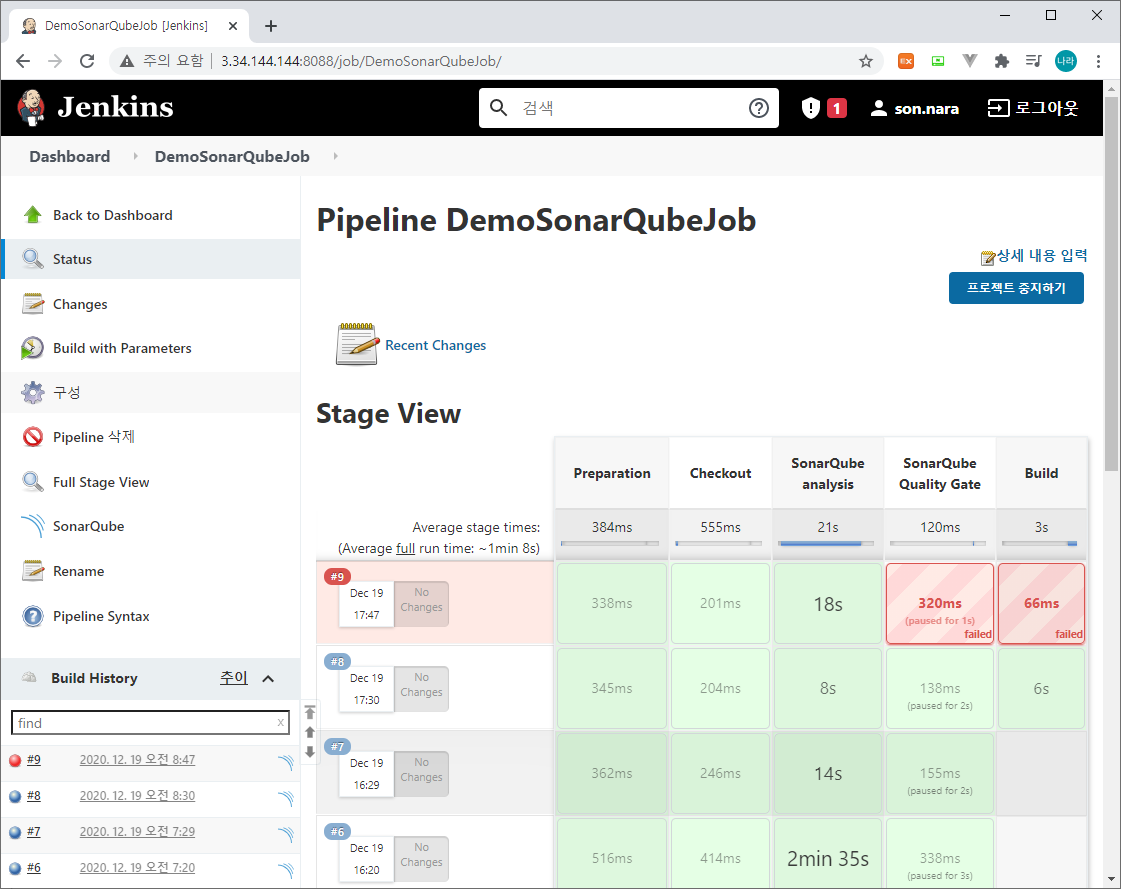This screenshot has height=889, width=1121.
Task: Expand Dashboard breadcrumb dropdown arrow
Action: (135, 156)
